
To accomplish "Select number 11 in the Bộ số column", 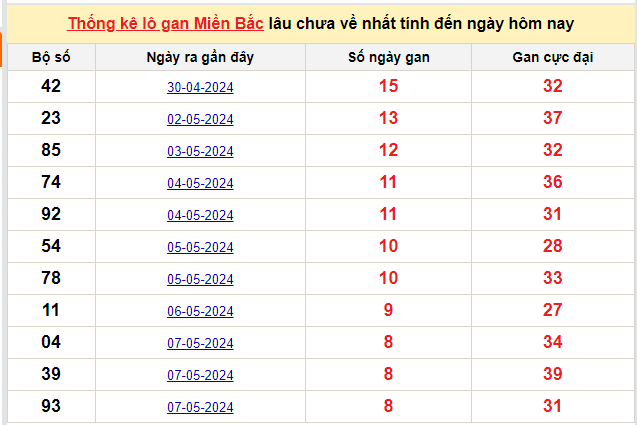I will (51, 310).
